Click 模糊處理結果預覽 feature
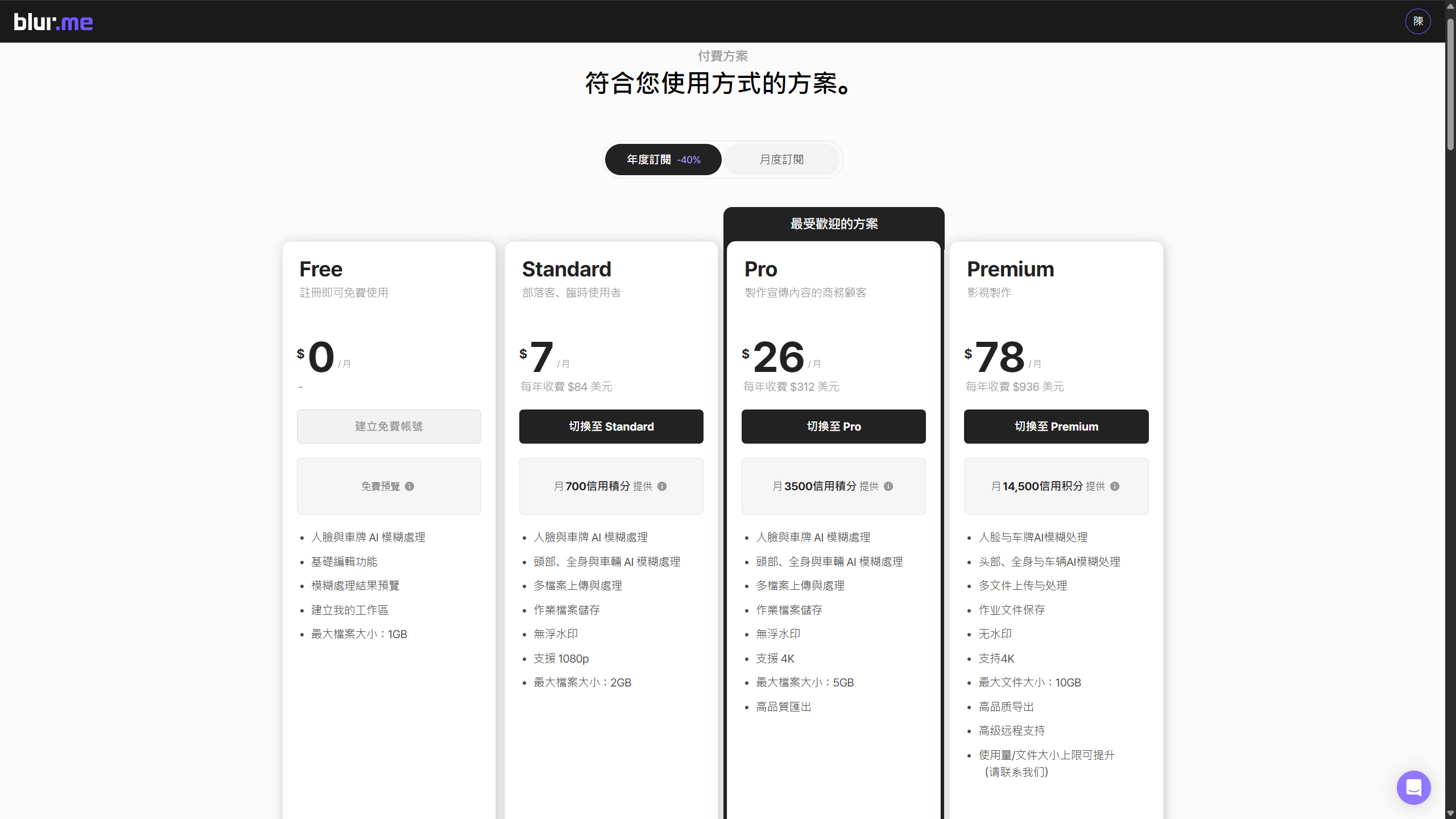 pos(355,586)
